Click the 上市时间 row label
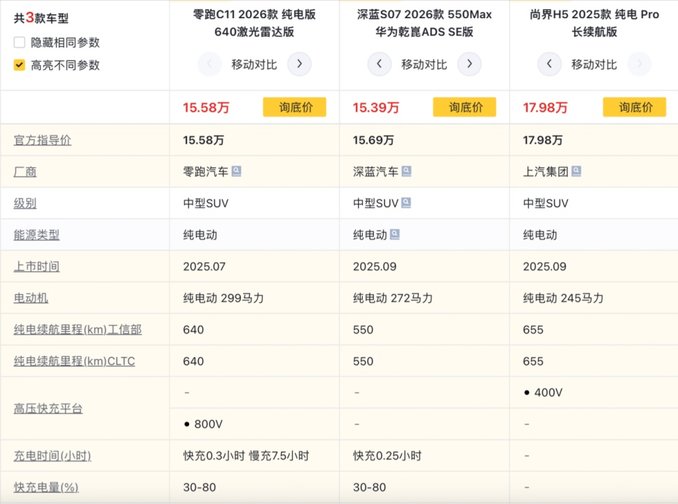 (x=36, y=267)
